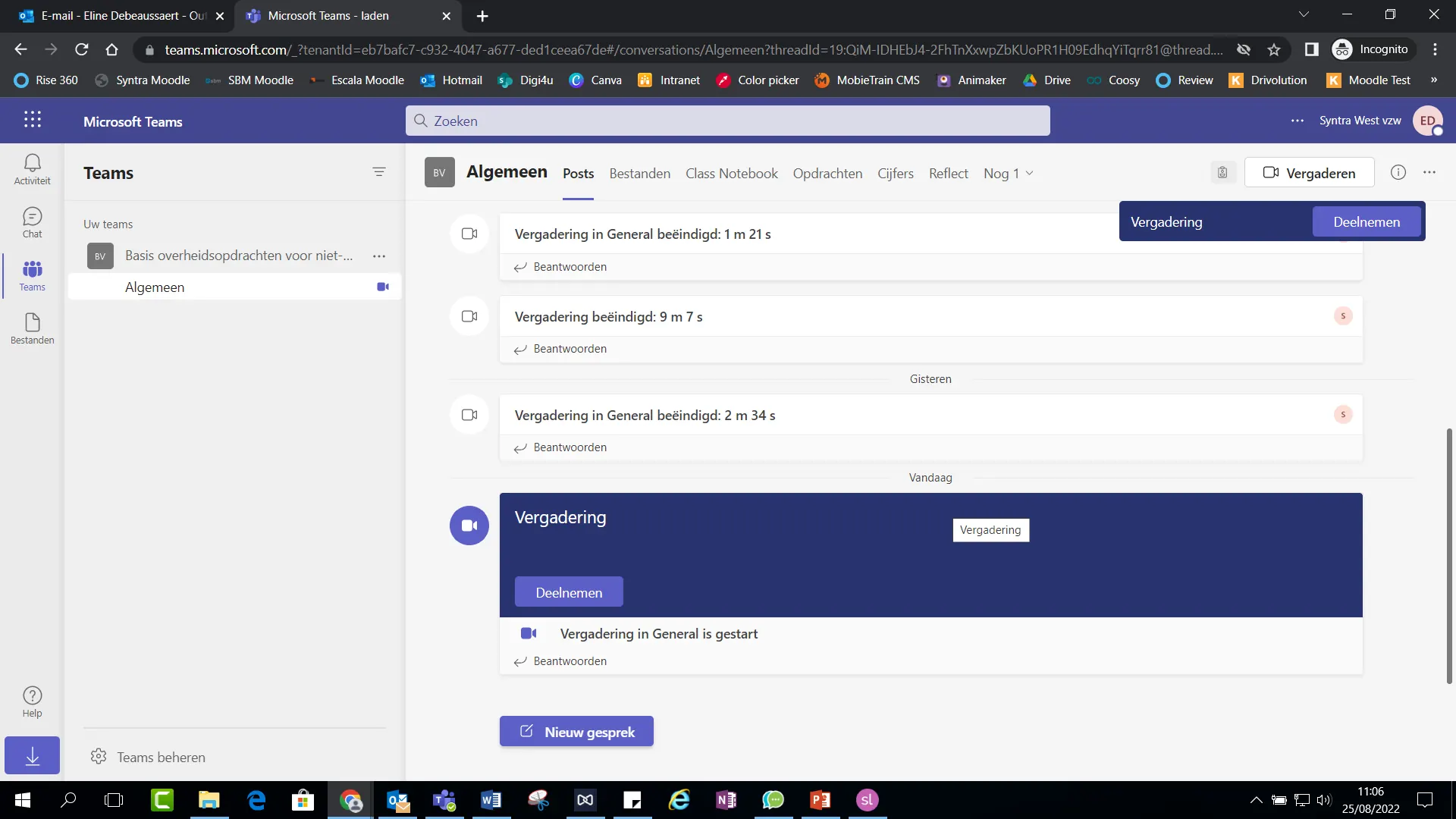This screenshot has height=819, width=1456.
Task: Open Windows Start menu
Action: (23, 799)
